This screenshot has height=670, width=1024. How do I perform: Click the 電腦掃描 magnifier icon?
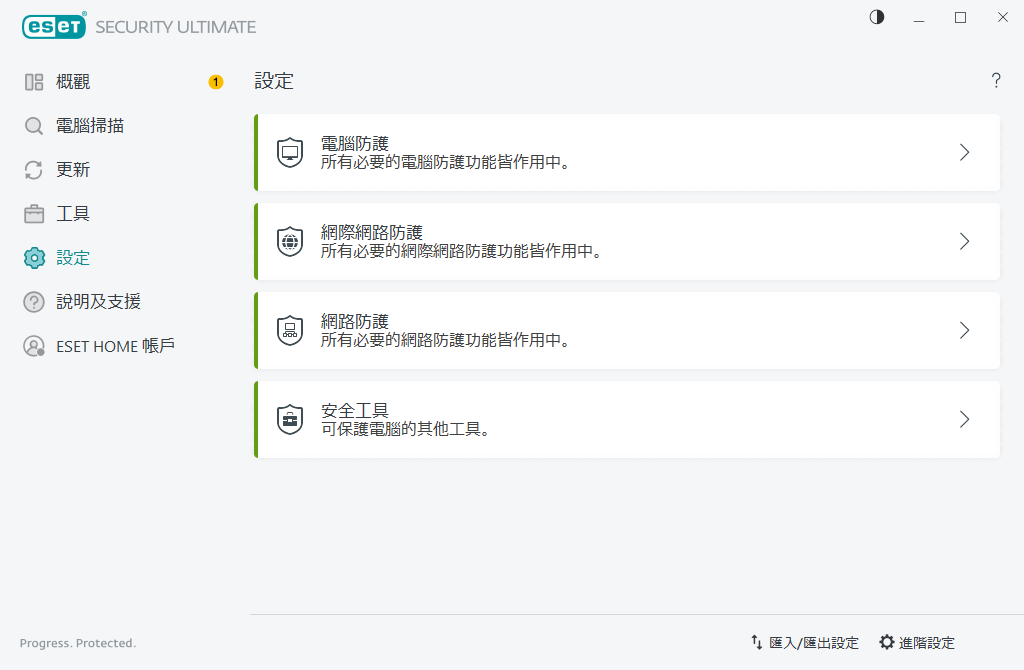pos(34,126)
